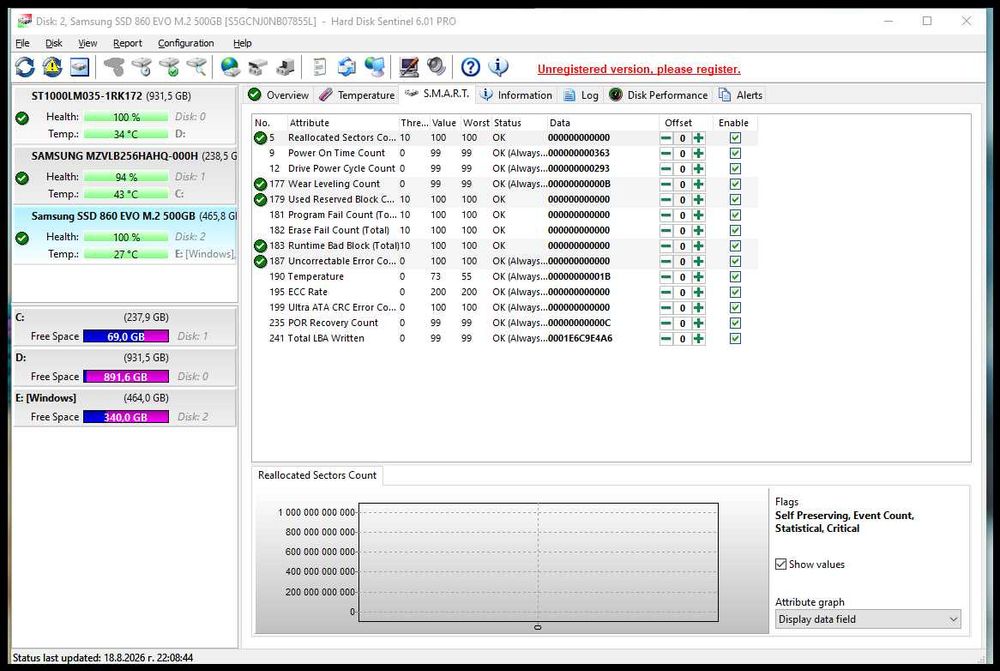The height and width of the screenshot is (671, 1000).
Task: Open the Disk menu
Action: 54,43
